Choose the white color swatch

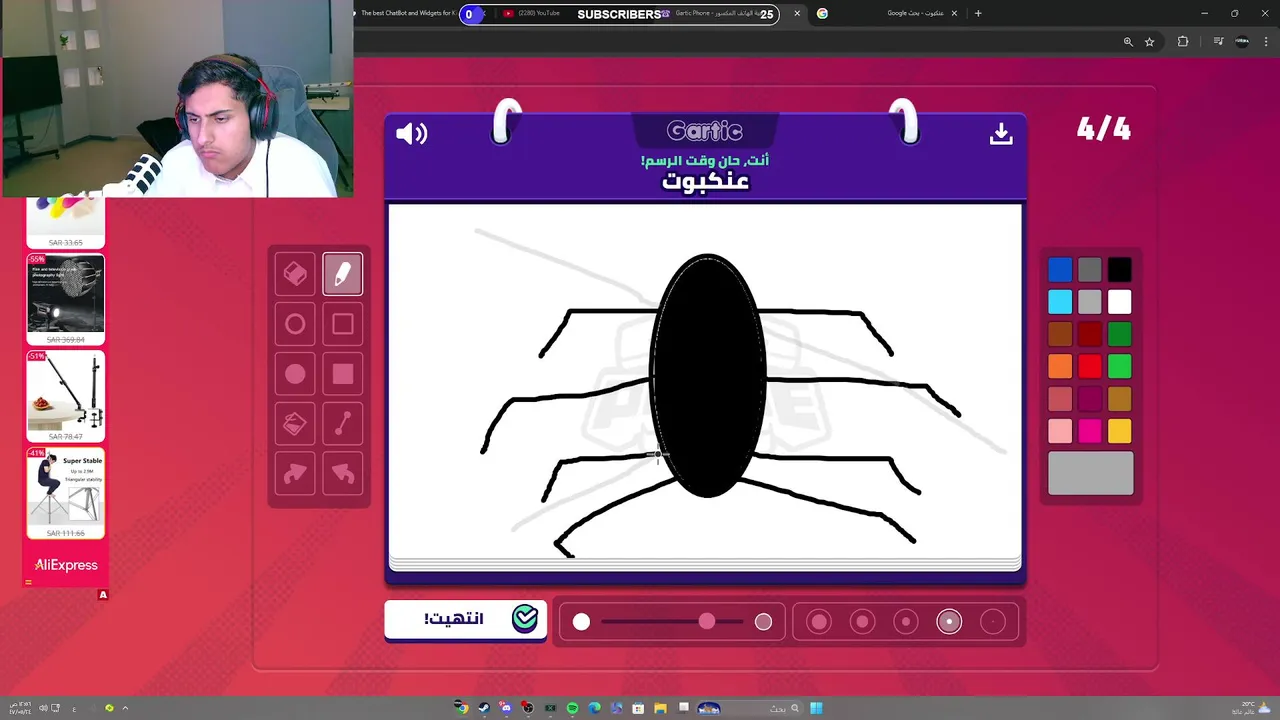click(x=1119, y=302)
